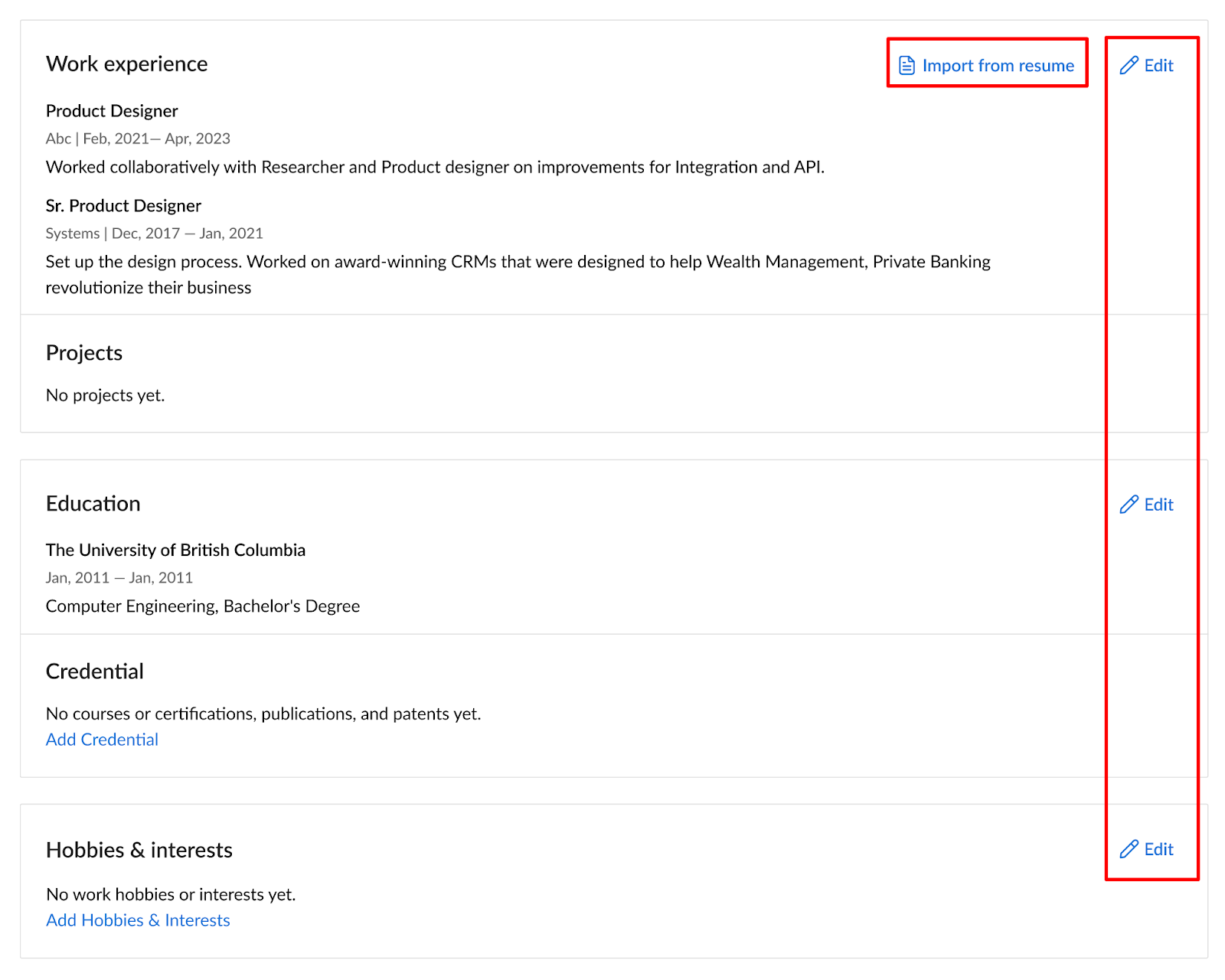Click the Edit label for Work experience
Image resolution: width=1225 pixels, height=980 pixels.
(1158, 66)
